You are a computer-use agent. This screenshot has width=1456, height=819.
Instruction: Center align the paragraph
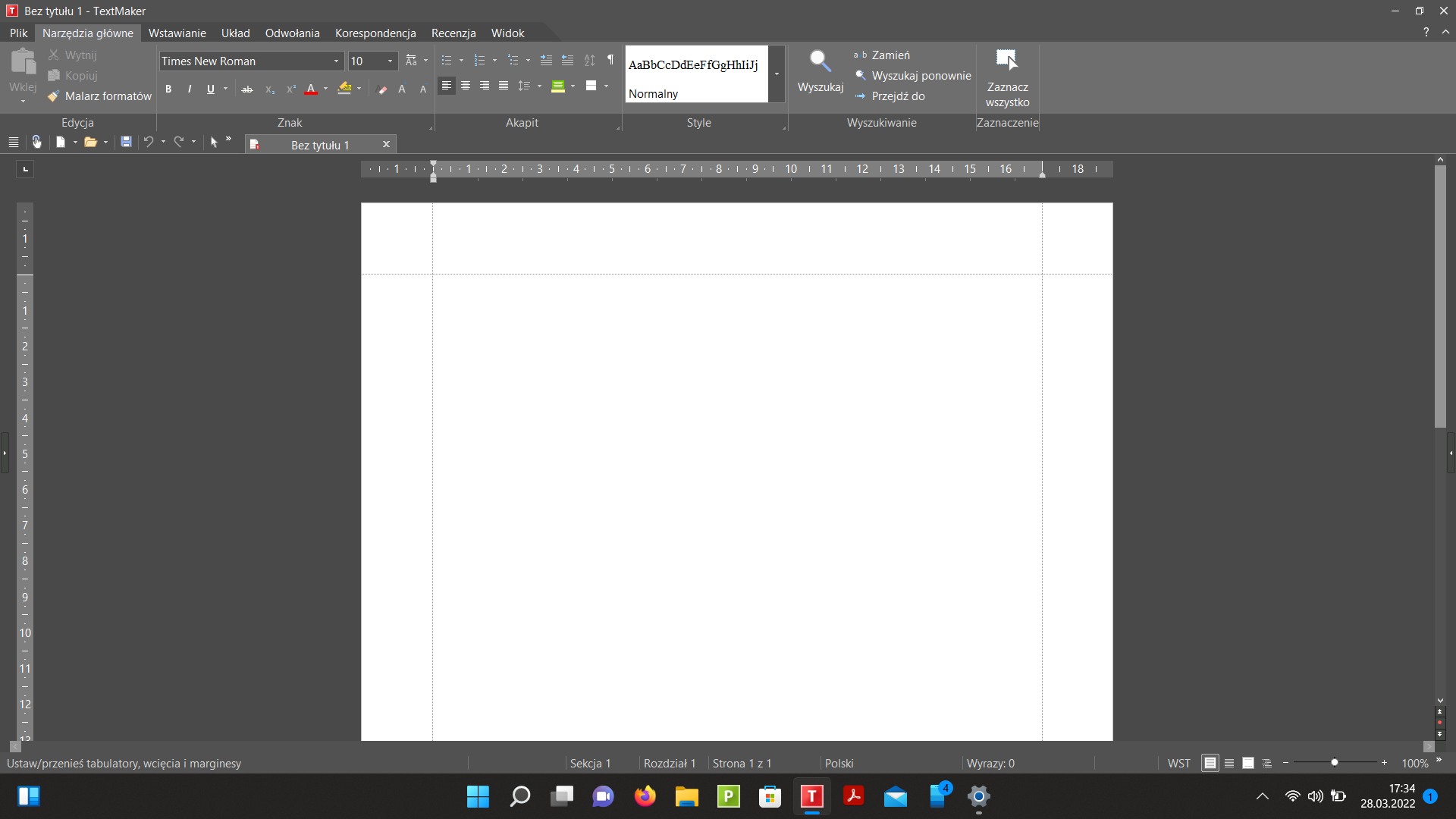coord(466,86)
